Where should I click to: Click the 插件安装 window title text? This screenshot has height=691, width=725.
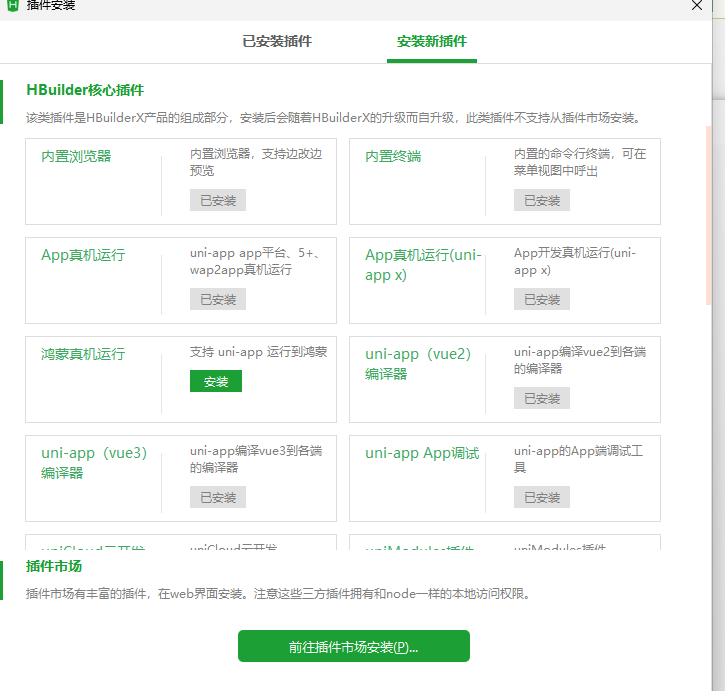click(51, 6)
